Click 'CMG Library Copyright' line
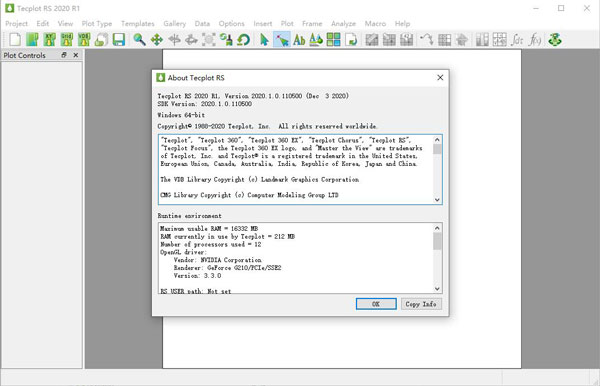This screenshot has height=386, width=600. pos(249,195)
